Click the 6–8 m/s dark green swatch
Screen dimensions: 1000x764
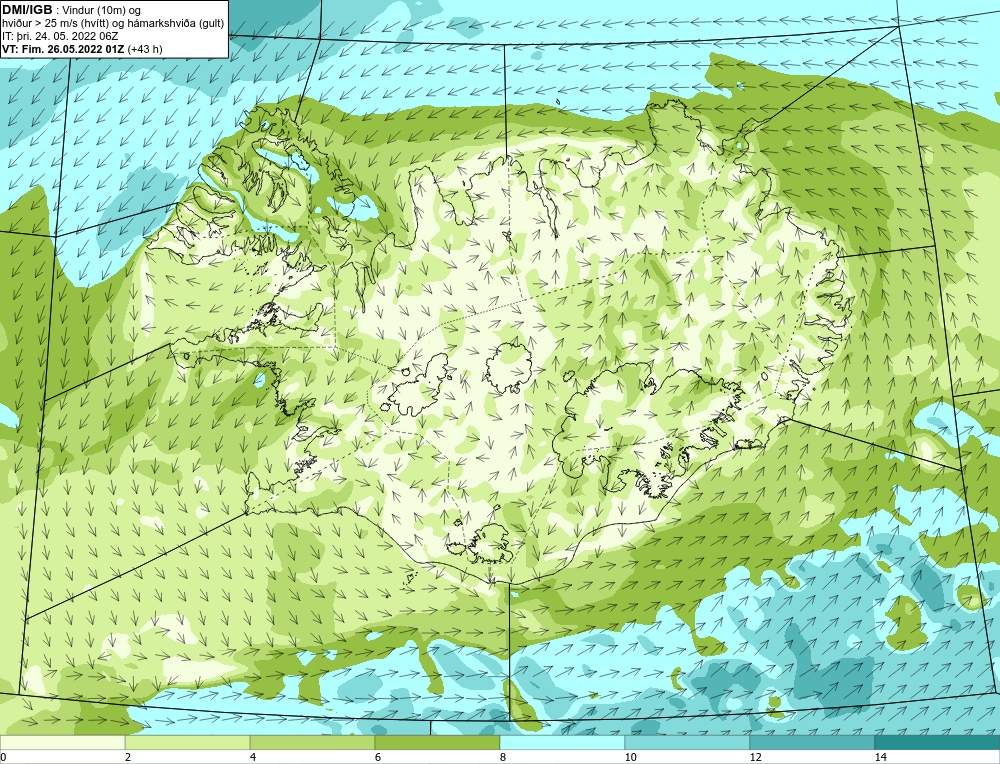pos(438,742)
